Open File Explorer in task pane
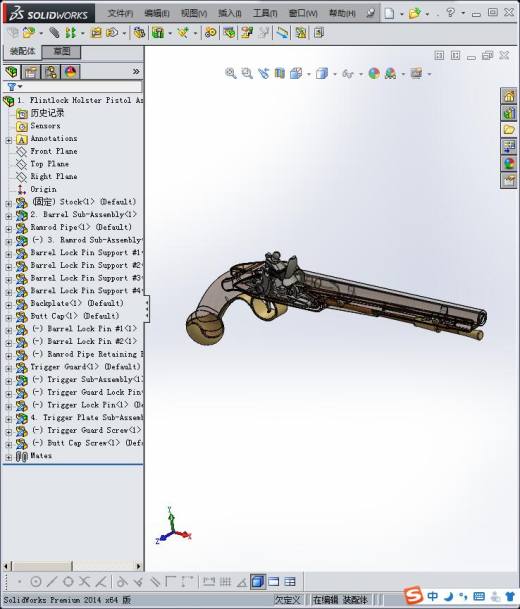This screenshot has height=609, width=520. click(509, 130)
